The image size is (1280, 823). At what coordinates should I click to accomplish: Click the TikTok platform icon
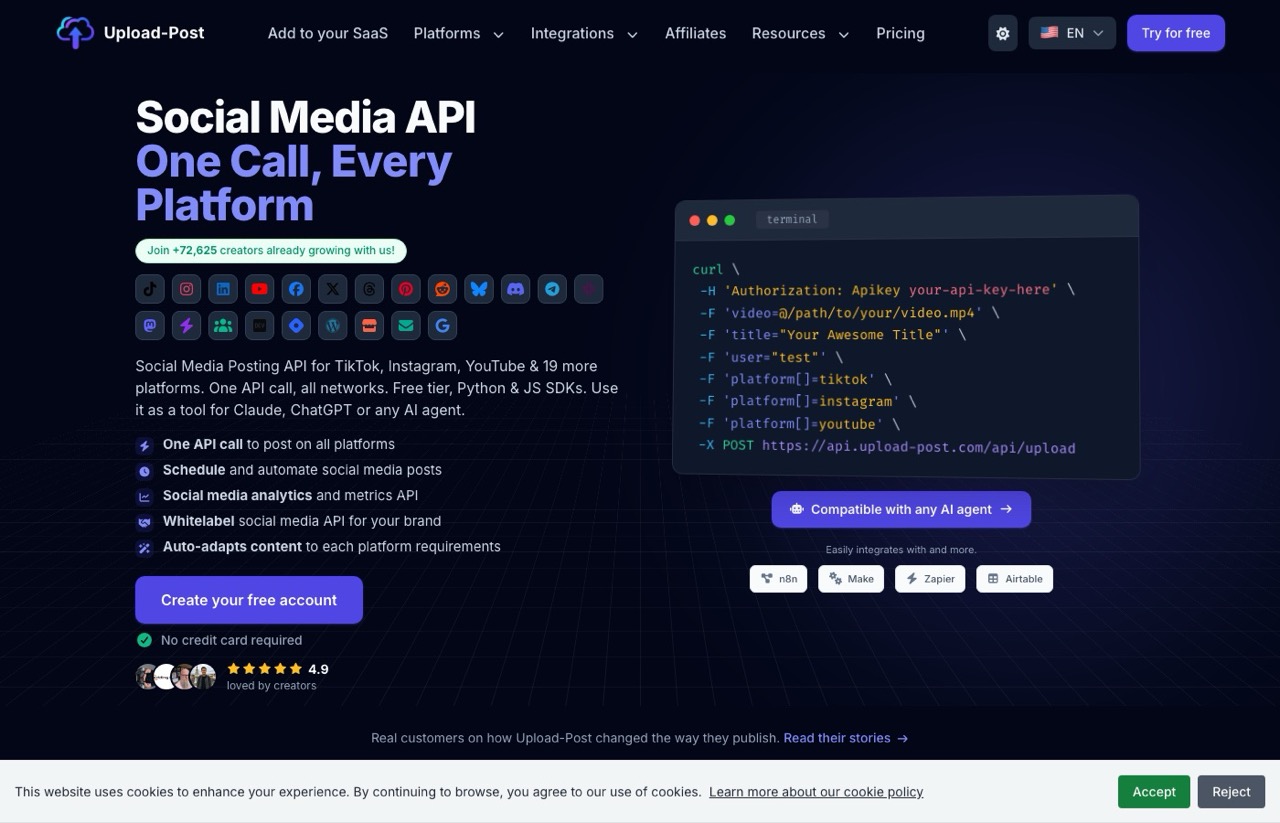click(150, 289)
